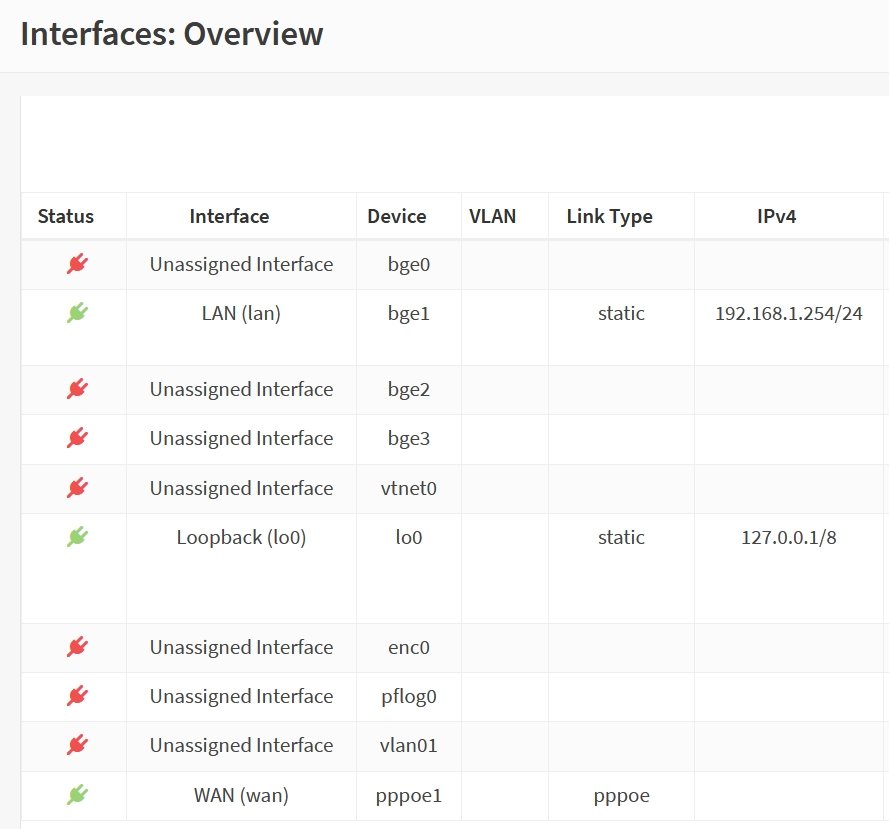This screenshot has height=829, width=889.
Task: Click the red status plug icon for bge3
Action: coord(77,438)
